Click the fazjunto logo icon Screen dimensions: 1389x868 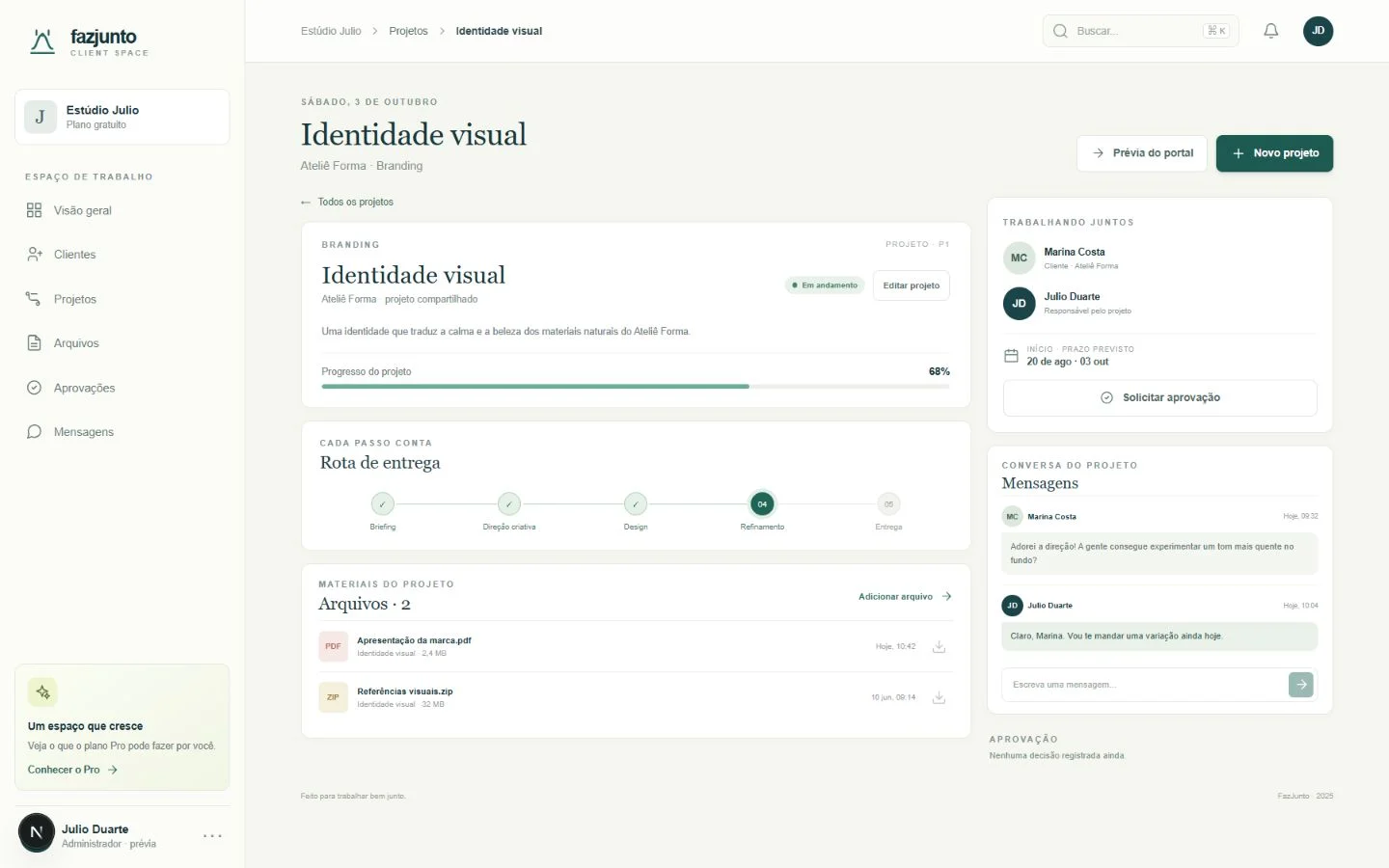[42, 41]
